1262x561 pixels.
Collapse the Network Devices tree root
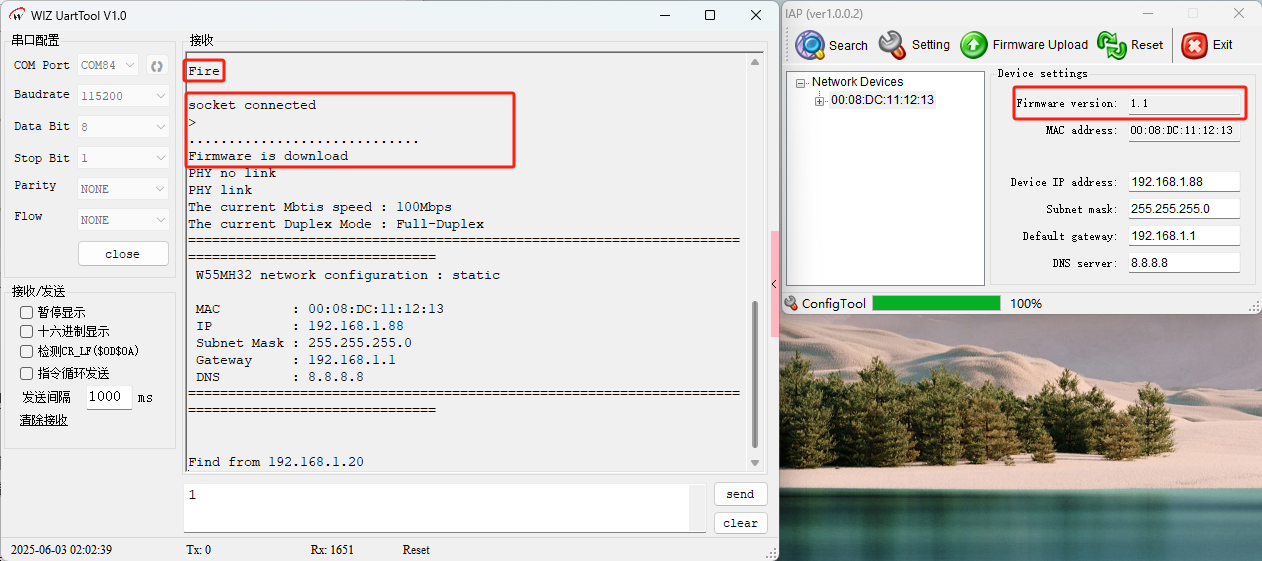(801, 83)
